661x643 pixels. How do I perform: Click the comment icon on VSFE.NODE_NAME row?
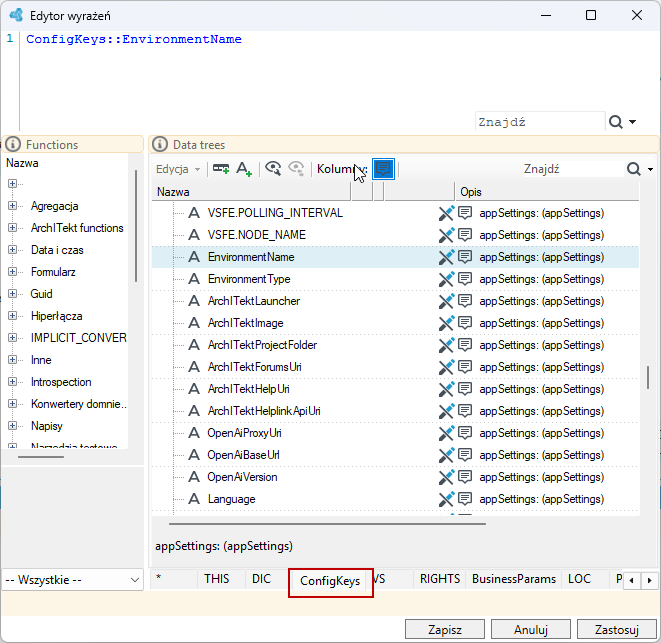click(x=465, y=234)
